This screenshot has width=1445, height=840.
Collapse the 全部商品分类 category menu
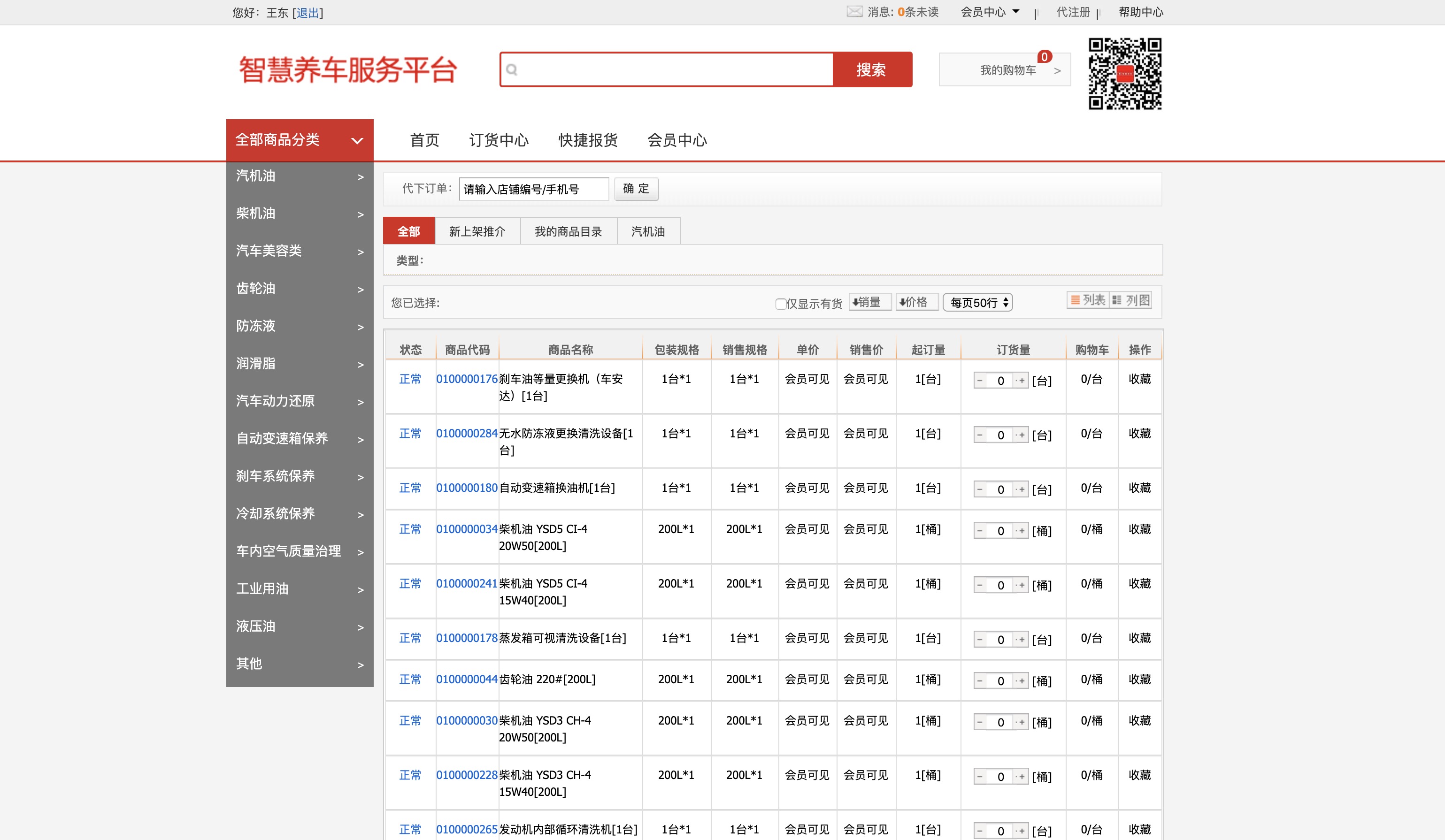[x=300, y=140]
